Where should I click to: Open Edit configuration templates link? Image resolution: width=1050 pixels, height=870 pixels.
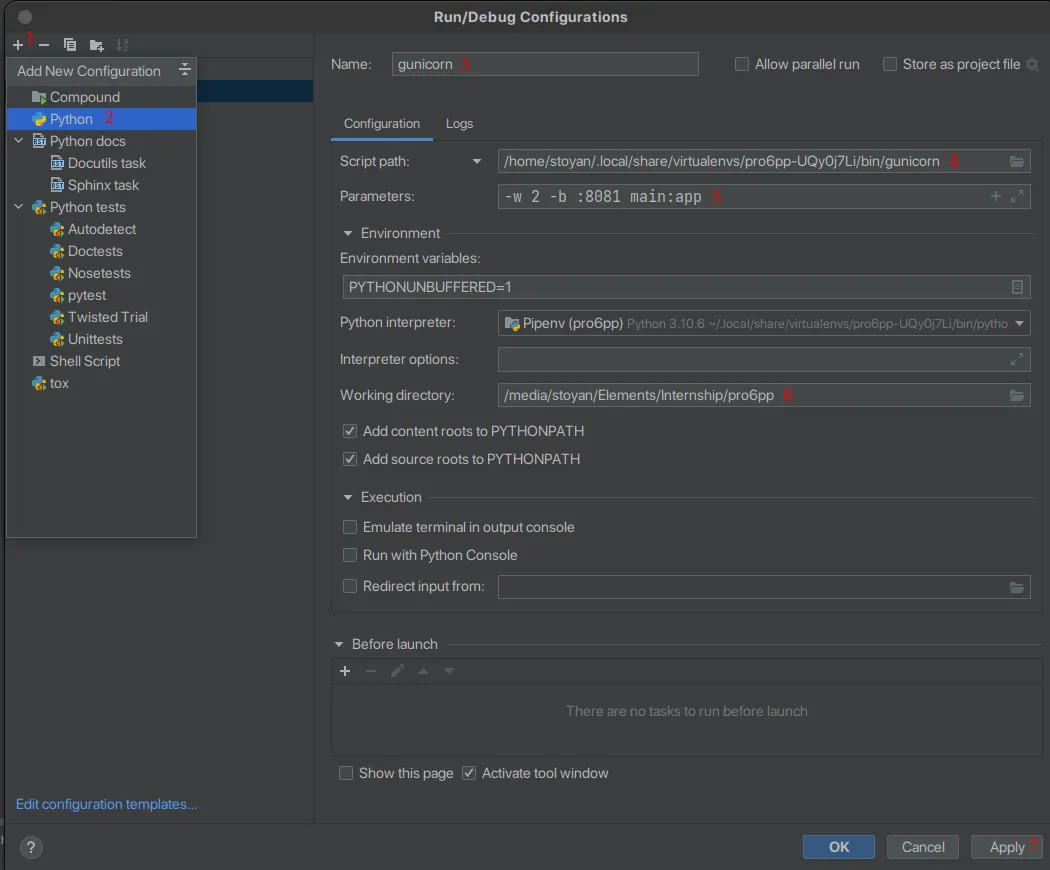tap(106, 804)
